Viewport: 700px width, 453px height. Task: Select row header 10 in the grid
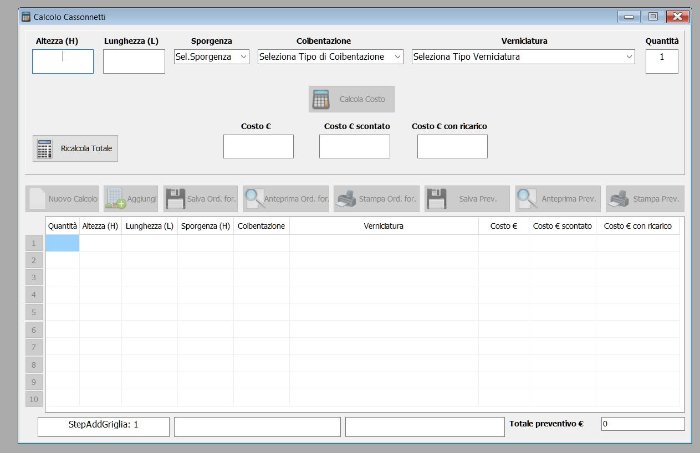click(x=34, y=399)
